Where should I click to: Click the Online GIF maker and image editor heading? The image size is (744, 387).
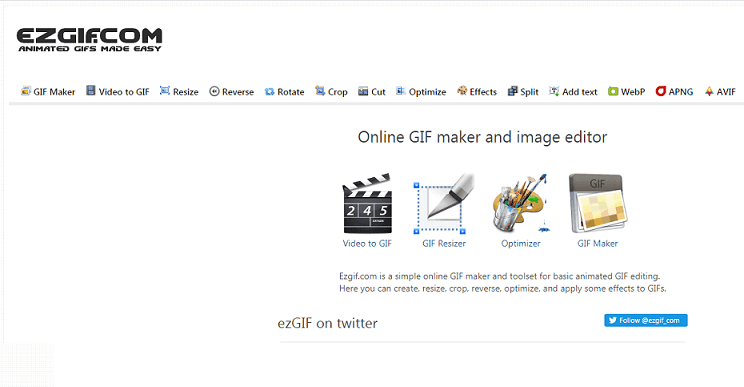point(482,138)
